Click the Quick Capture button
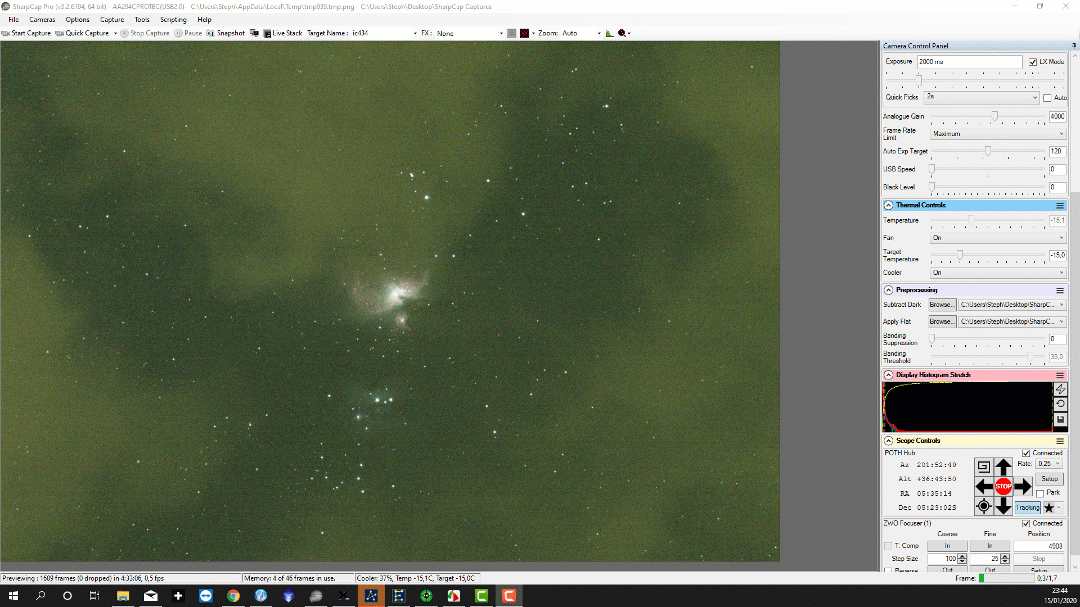The width and height of the screenshot is (1080, 607). pyautogui.click(x=82, y=33)
